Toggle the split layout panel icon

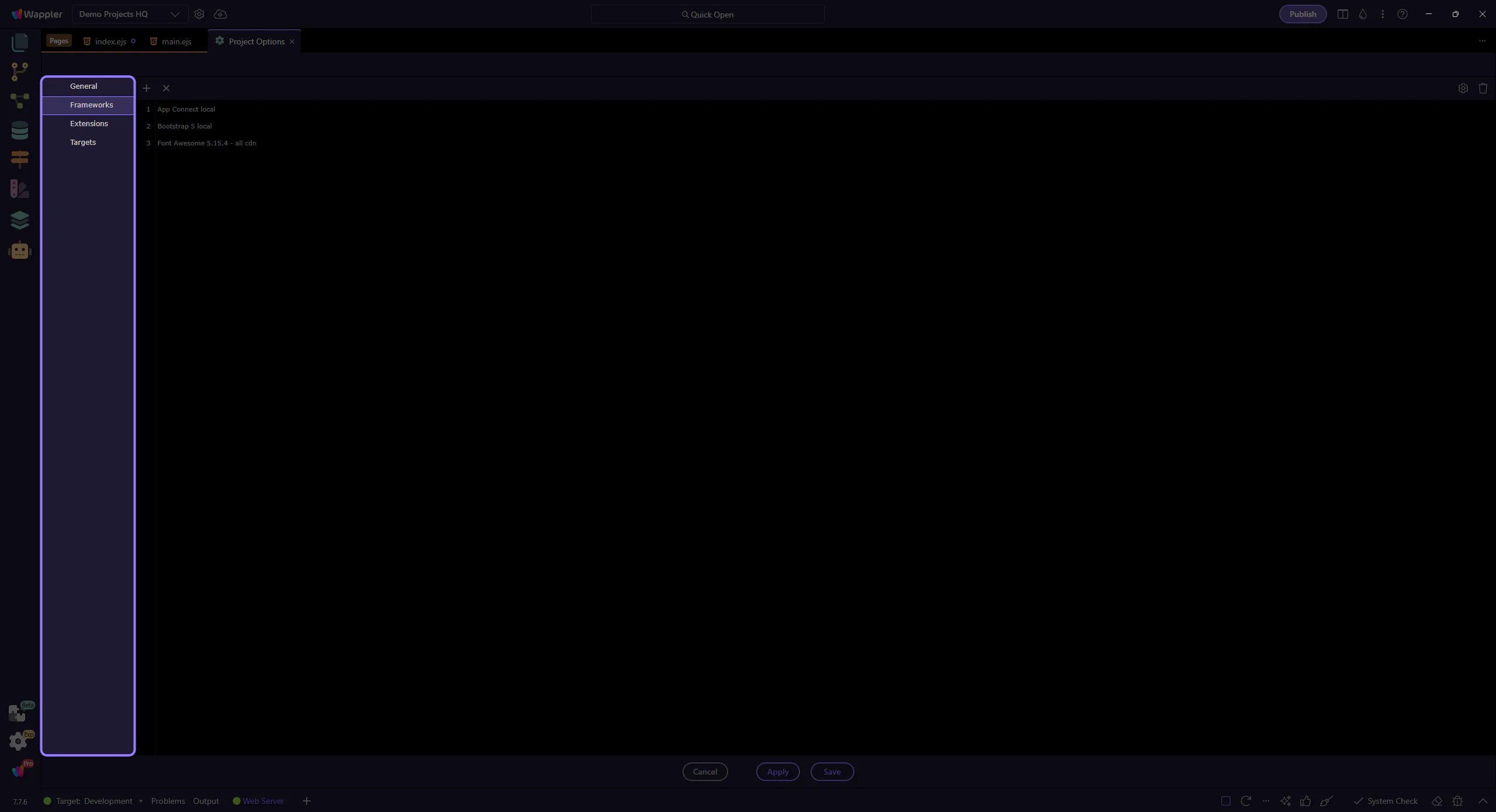tap(1343, 14)
